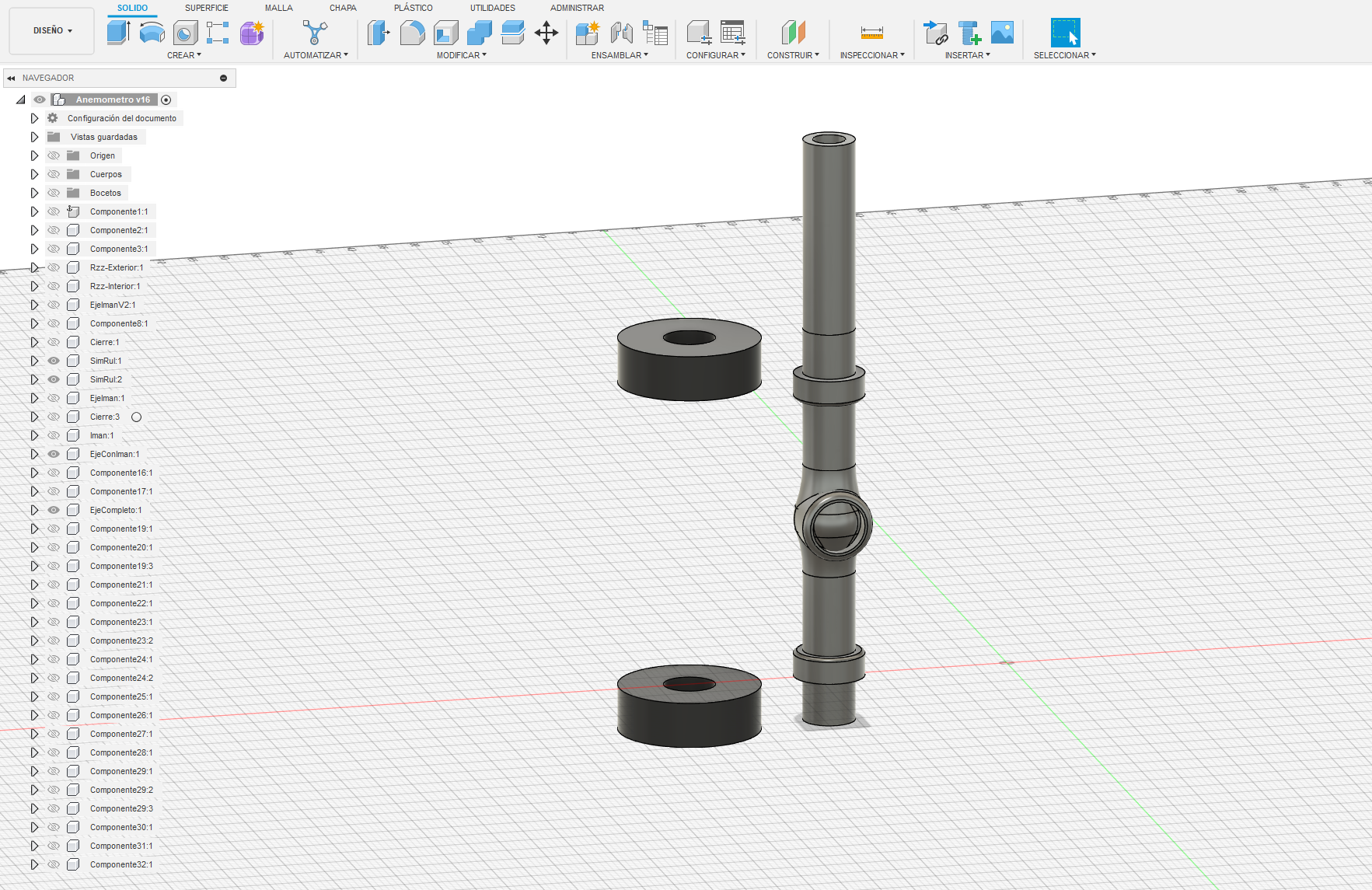Switch to the SUPERFICIE tab
The width and height of the screenshot is (1372, 890).
pyautogui.click(x=207, y=8)
